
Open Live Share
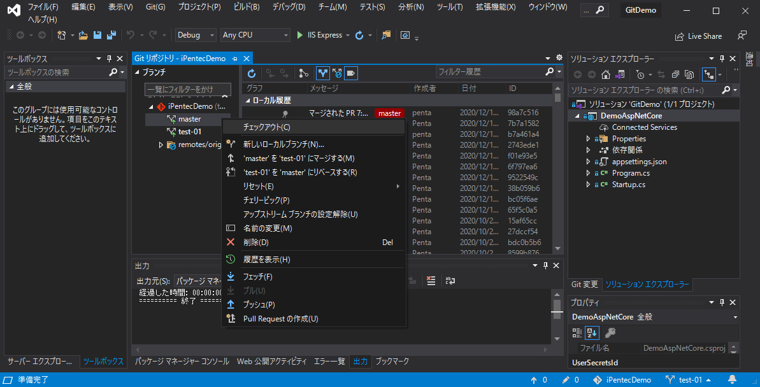pyautogui.click(x=698, y=36)
